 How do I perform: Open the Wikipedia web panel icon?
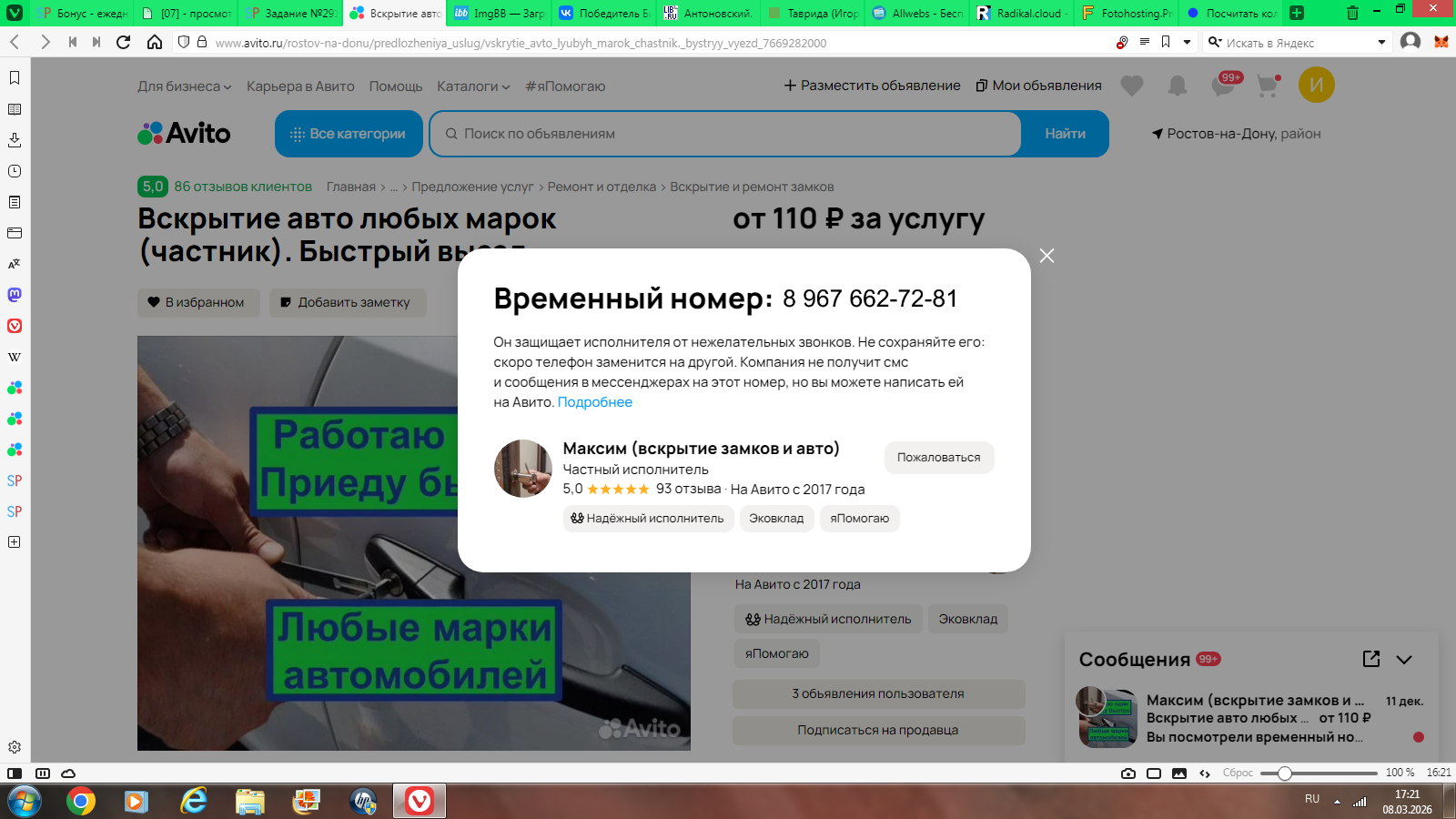pyautogui.click(x=15, y=357)
